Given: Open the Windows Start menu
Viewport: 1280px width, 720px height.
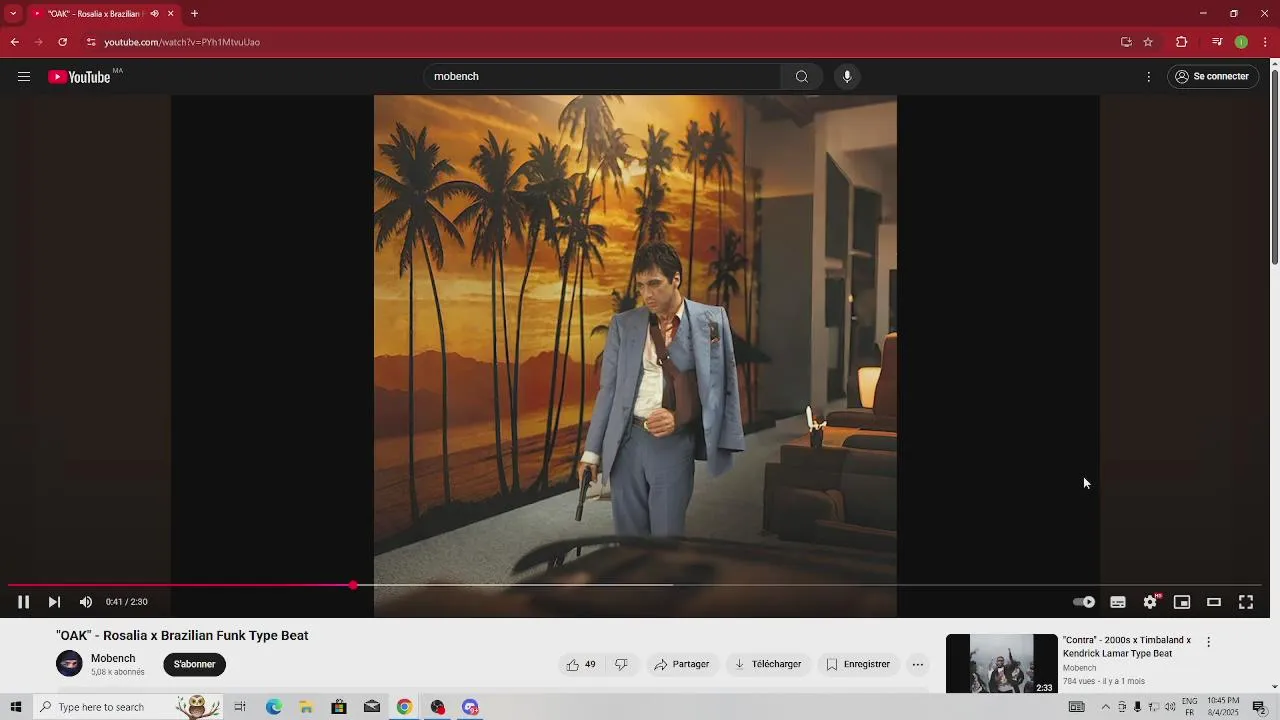Looking at the screenshot, I should [15, 707].
